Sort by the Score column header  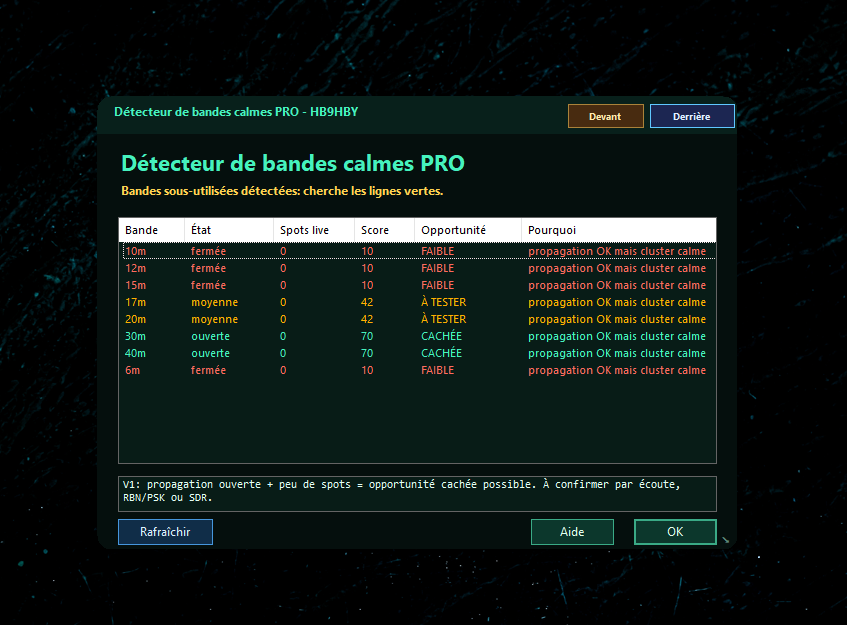click(384, 230)
